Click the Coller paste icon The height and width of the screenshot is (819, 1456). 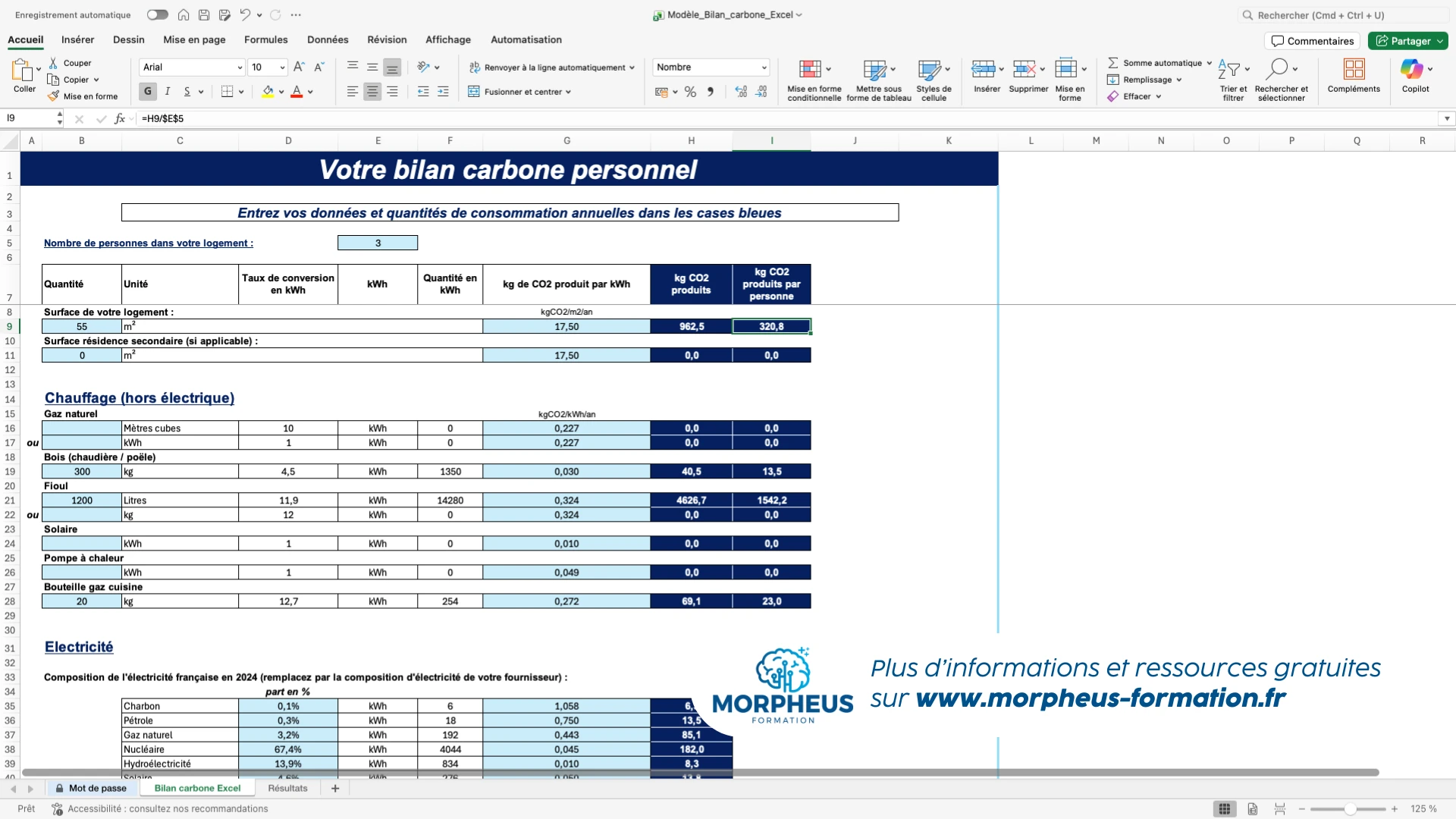21,70
